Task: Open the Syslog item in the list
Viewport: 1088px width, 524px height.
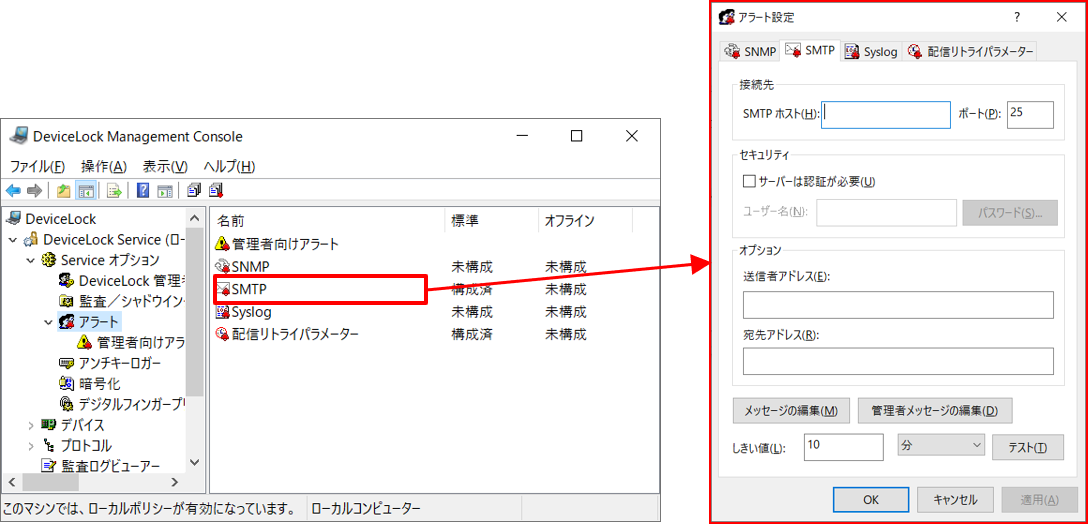Action: click(x=251, y=312)
